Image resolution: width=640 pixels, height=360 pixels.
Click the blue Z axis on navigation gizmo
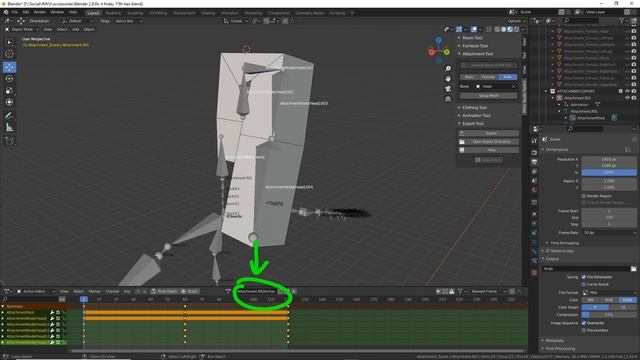coord(438,40)
